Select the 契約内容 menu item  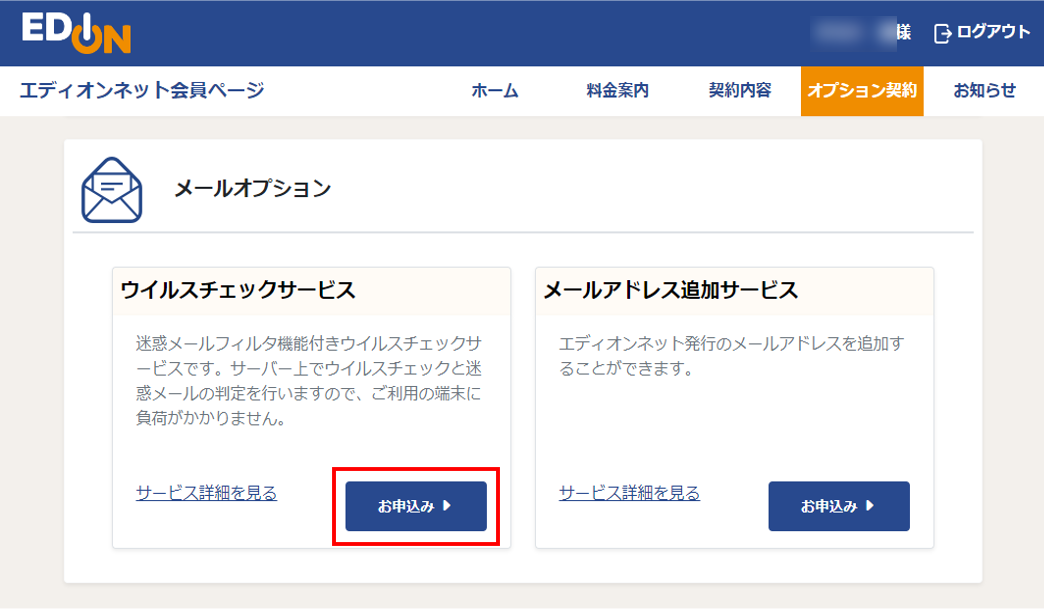pos(740,91)
